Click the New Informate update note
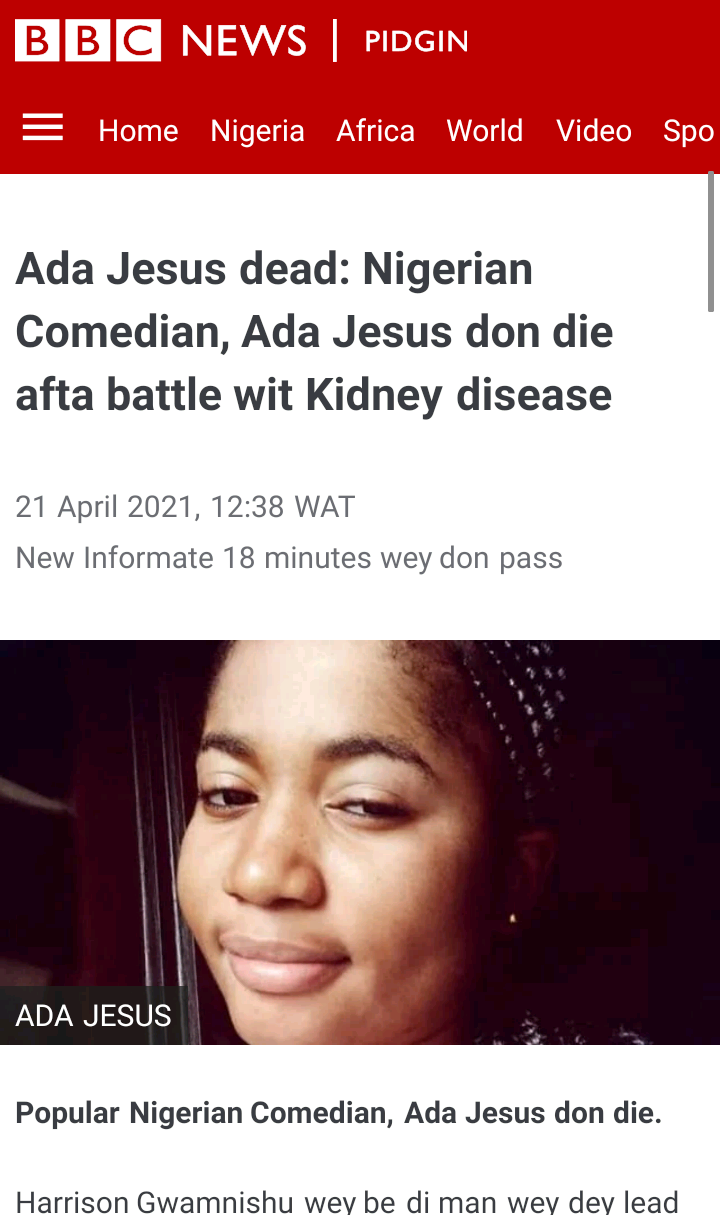720x1215 pixels. (289, 558)
